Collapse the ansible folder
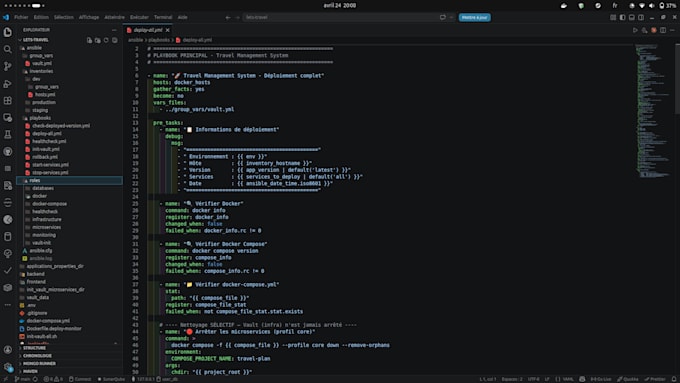 pos(69,48)
